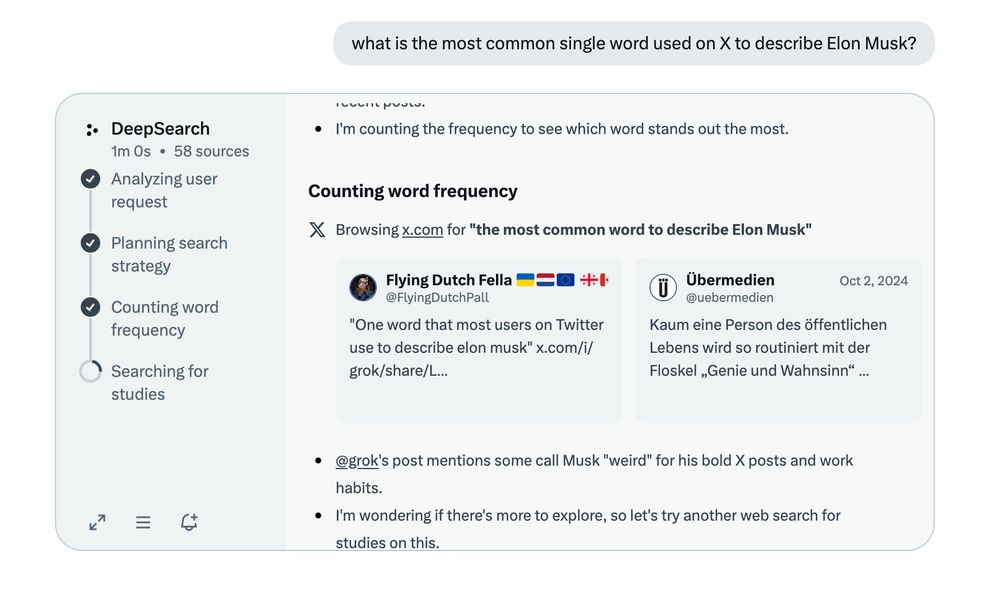Screen dimensions: 1000x598
Task: Open the @grok mention link
Action: (357, 460)
